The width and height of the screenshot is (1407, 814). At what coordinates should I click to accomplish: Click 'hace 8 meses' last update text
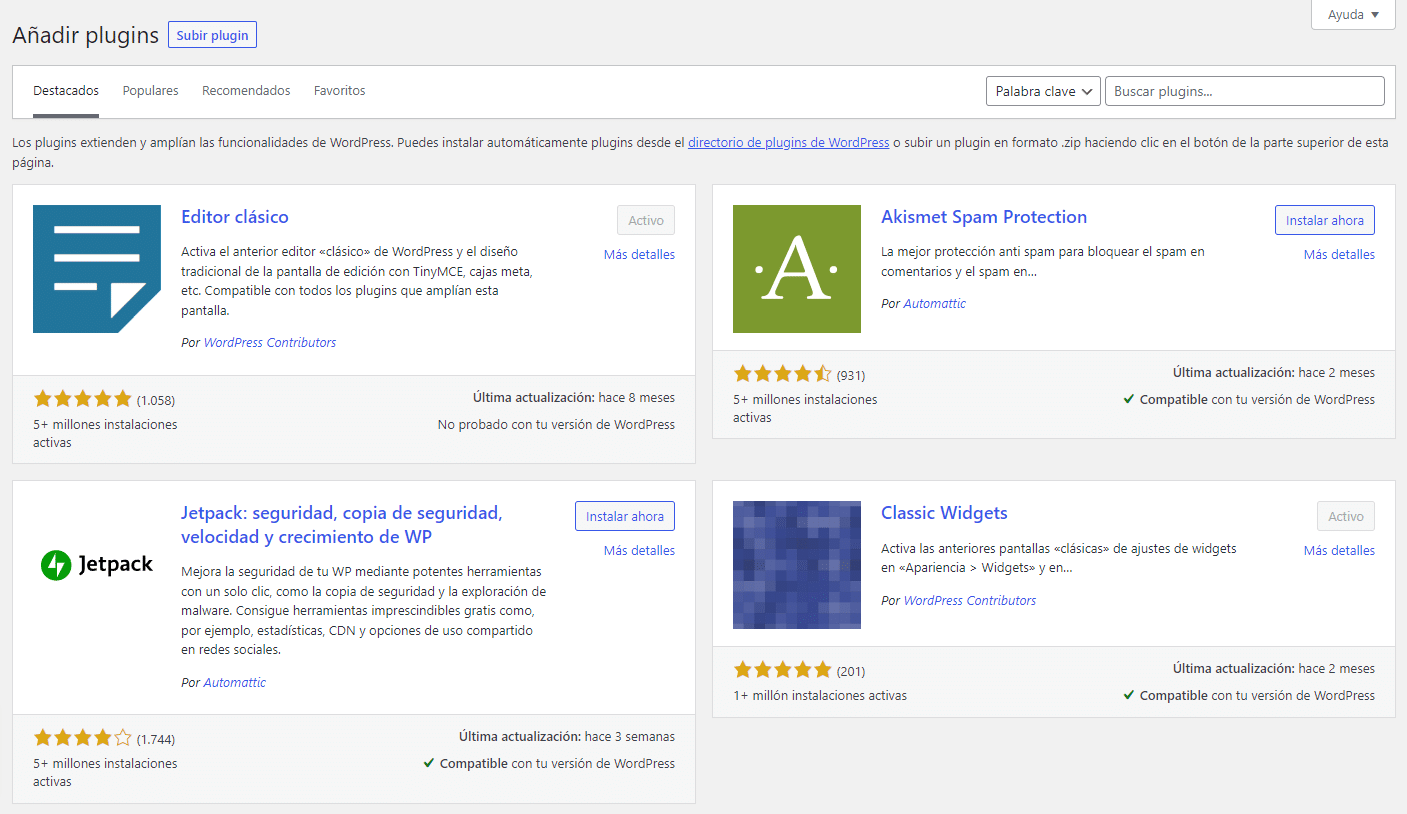tap(637, 397)
